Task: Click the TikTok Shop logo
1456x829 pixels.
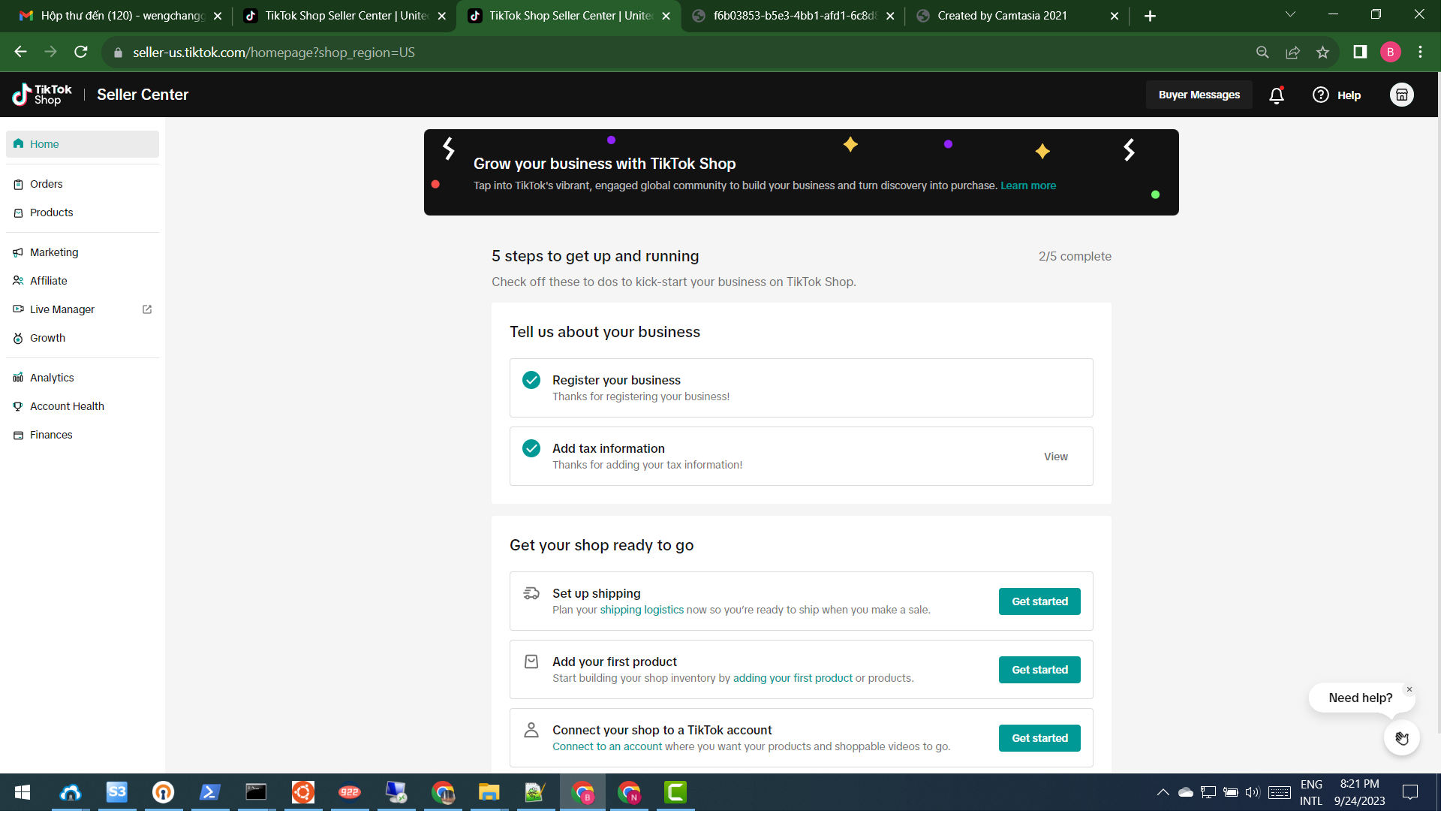Action: coord(42,95)
